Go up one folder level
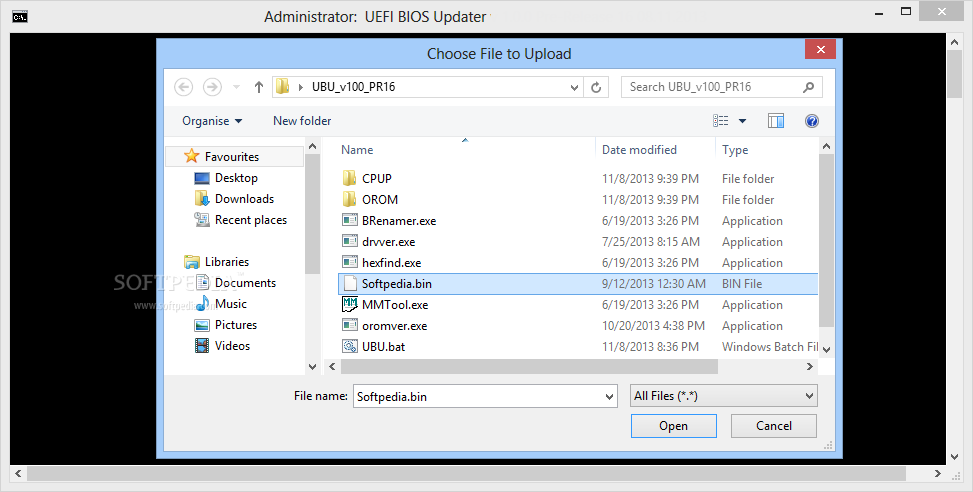The height and width of the screenshot is (492, 973). (259, 87)
